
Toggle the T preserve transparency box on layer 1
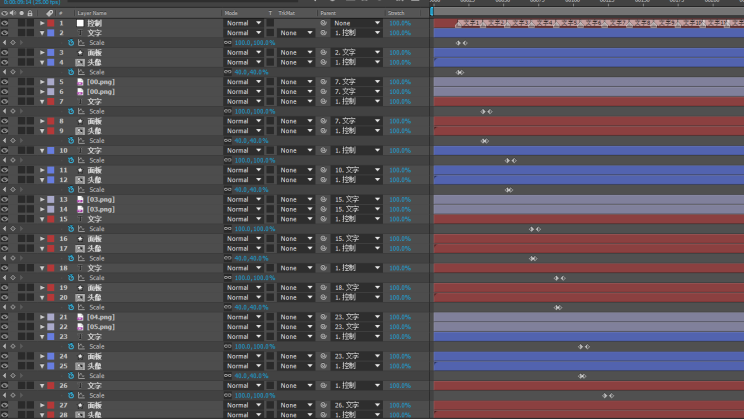[x=270, y=23]
